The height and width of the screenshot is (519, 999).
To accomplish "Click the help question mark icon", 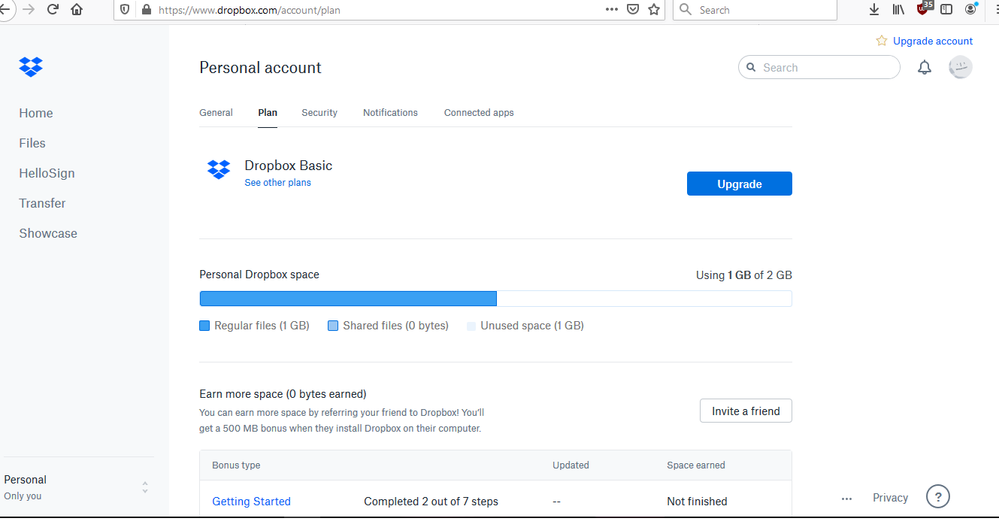I will [x=937, y=497].
